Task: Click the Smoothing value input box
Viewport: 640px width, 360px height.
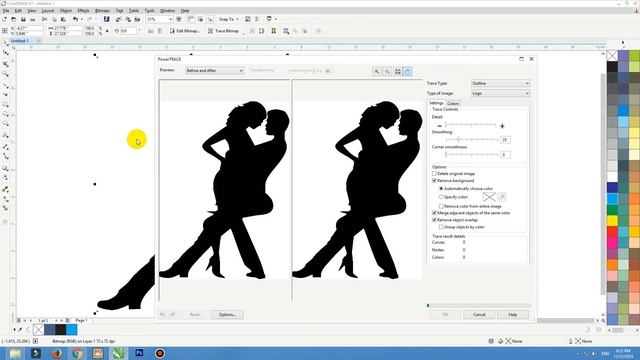Action: pos(505,140)
